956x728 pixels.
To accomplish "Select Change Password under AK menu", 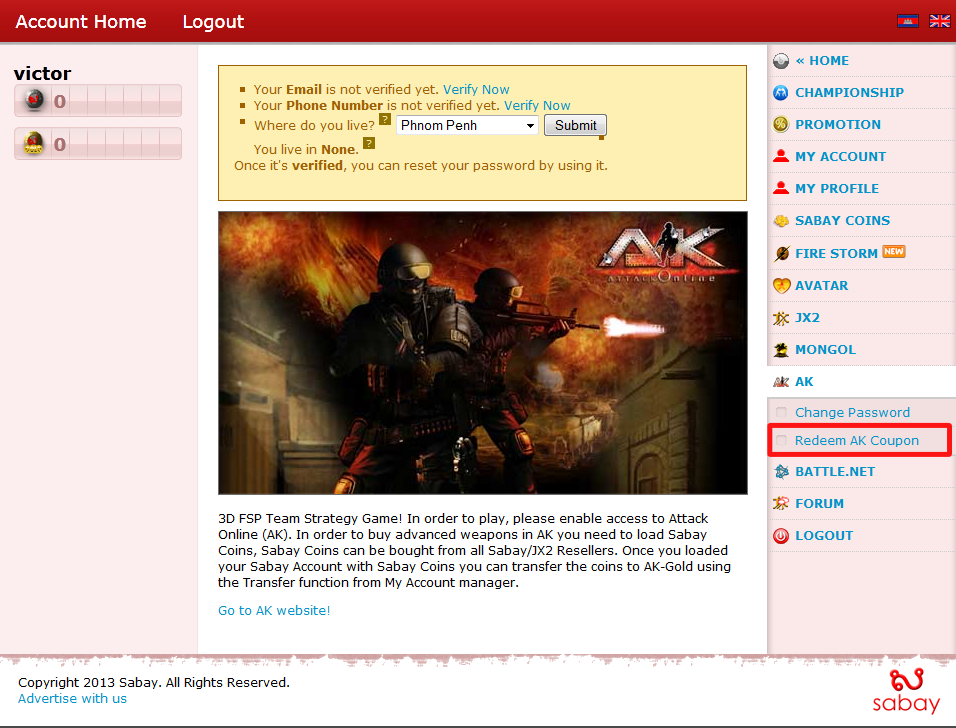I will tap(852, 412).
